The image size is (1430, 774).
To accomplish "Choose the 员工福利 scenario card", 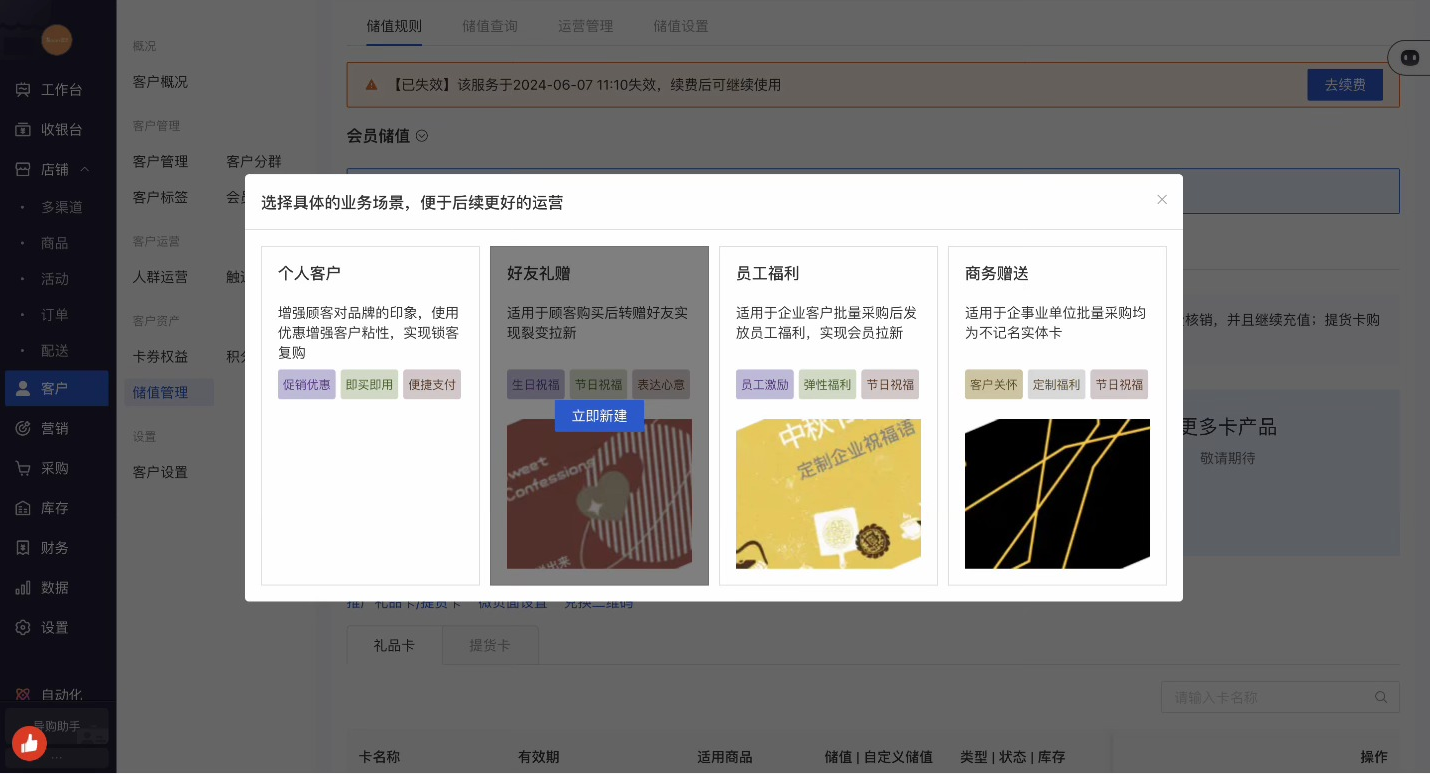I will (x=828, y=415).
